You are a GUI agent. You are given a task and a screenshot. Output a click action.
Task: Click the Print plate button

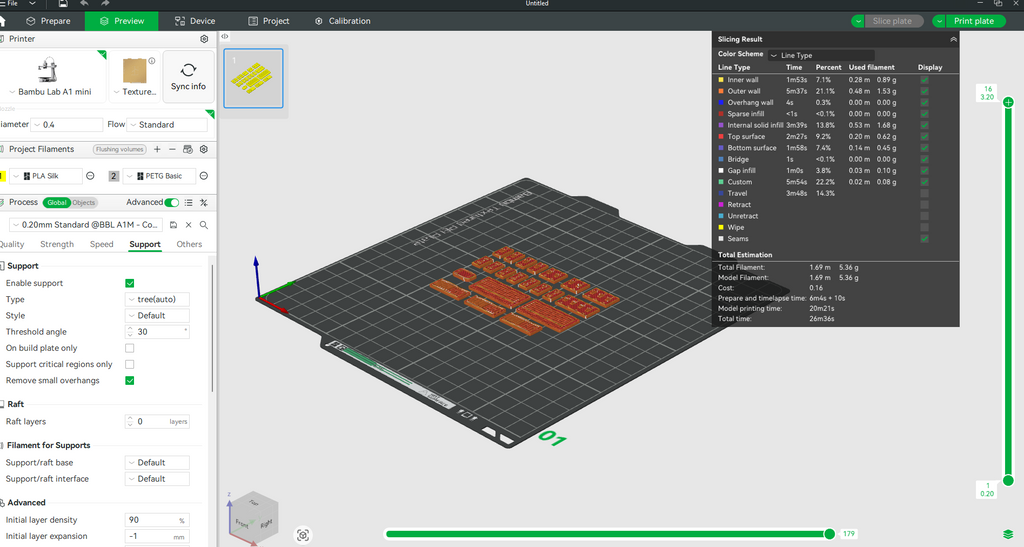[x=973, y=21]
